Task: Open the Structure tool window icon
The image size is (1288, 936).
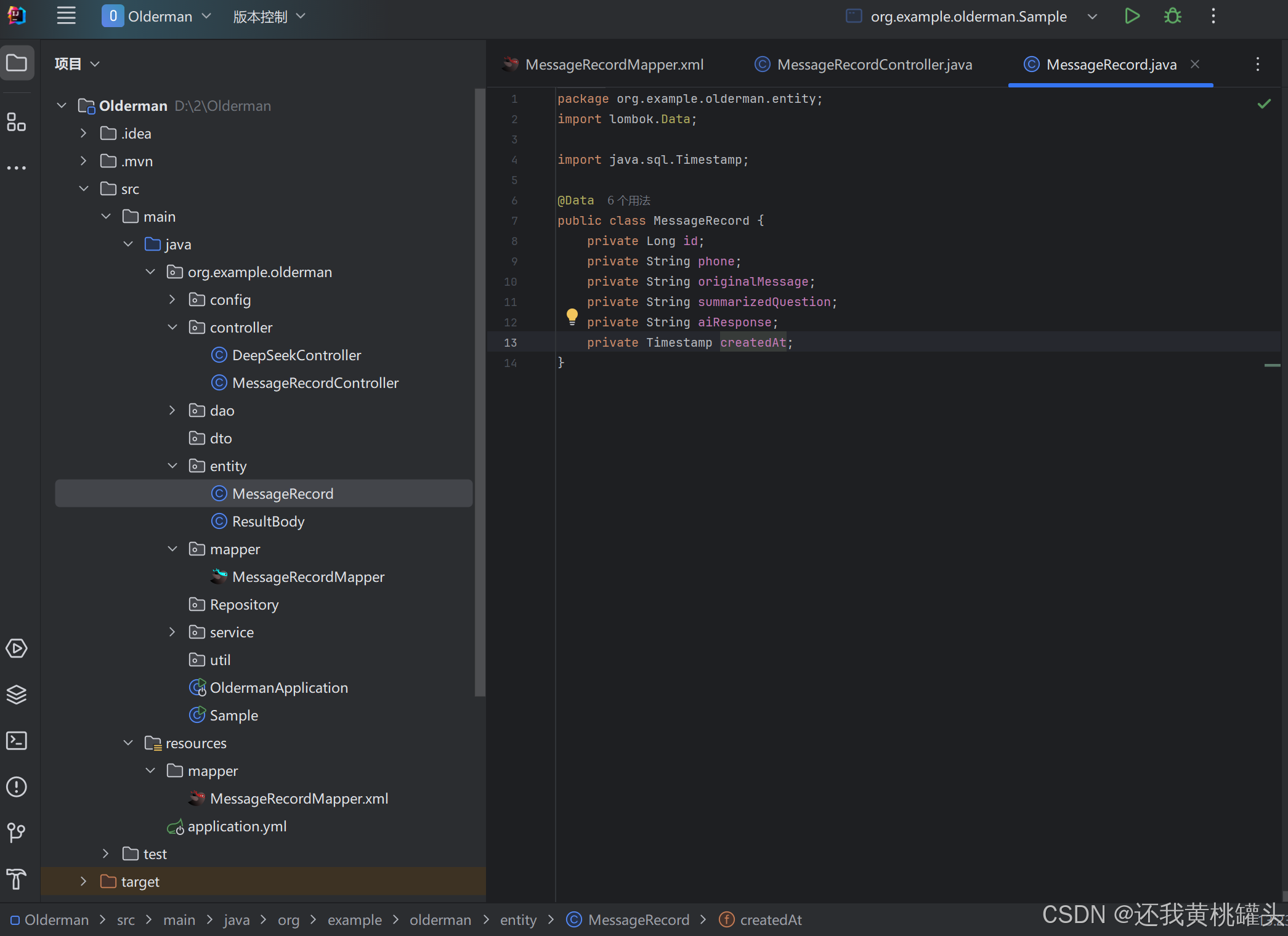Action: coord(17,122)
